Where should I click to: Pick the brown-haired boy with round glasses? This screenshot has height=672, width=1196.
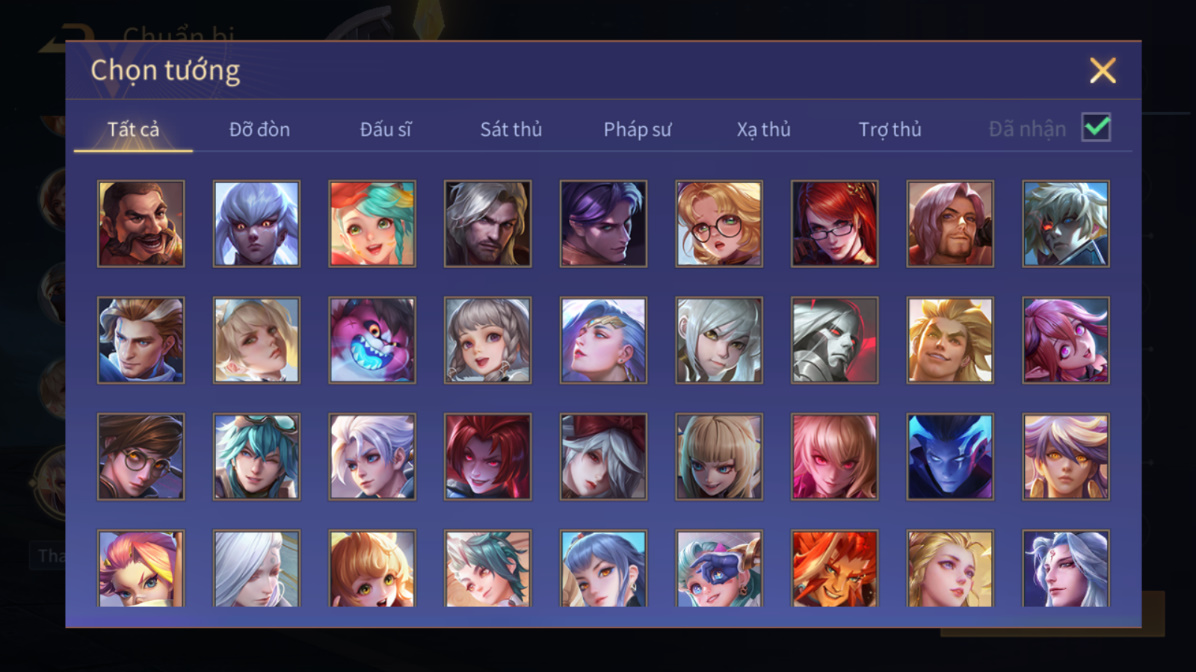point(141,457)
